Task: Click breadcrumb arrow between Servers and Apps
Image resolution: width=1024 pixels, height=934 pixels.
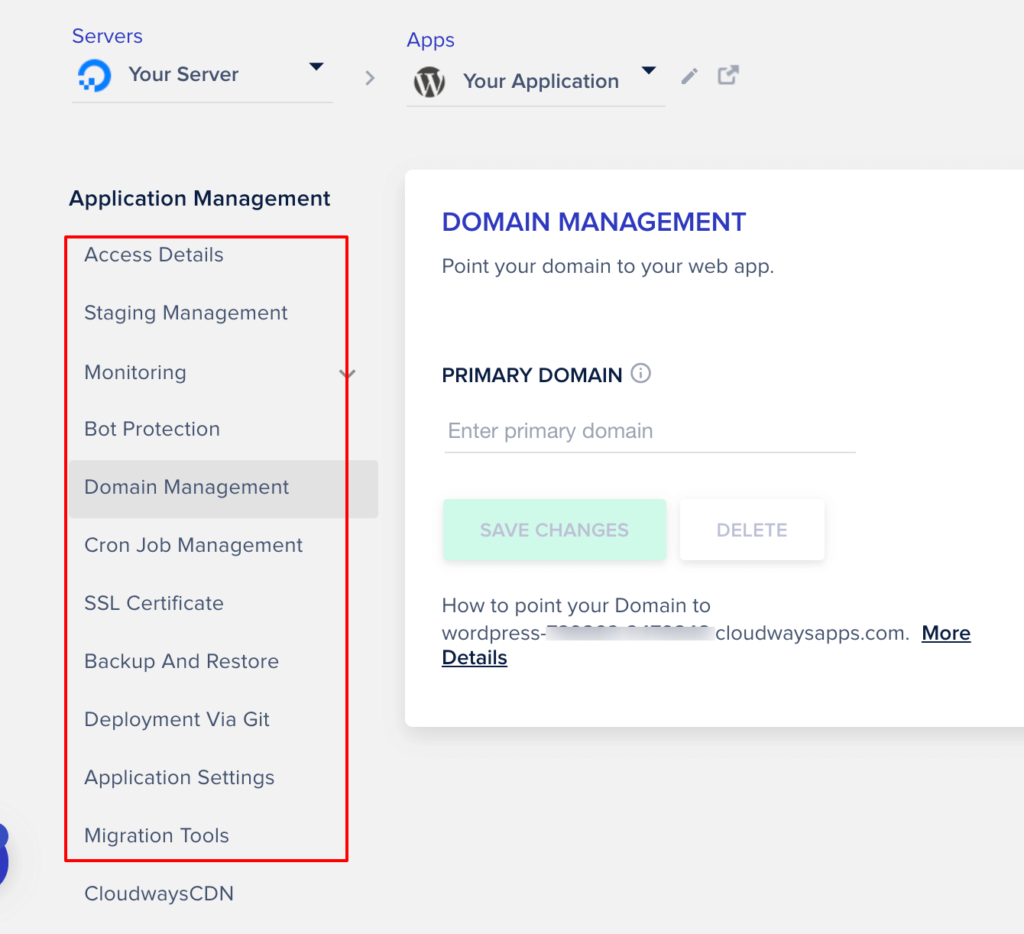Action: click(370, 78)
